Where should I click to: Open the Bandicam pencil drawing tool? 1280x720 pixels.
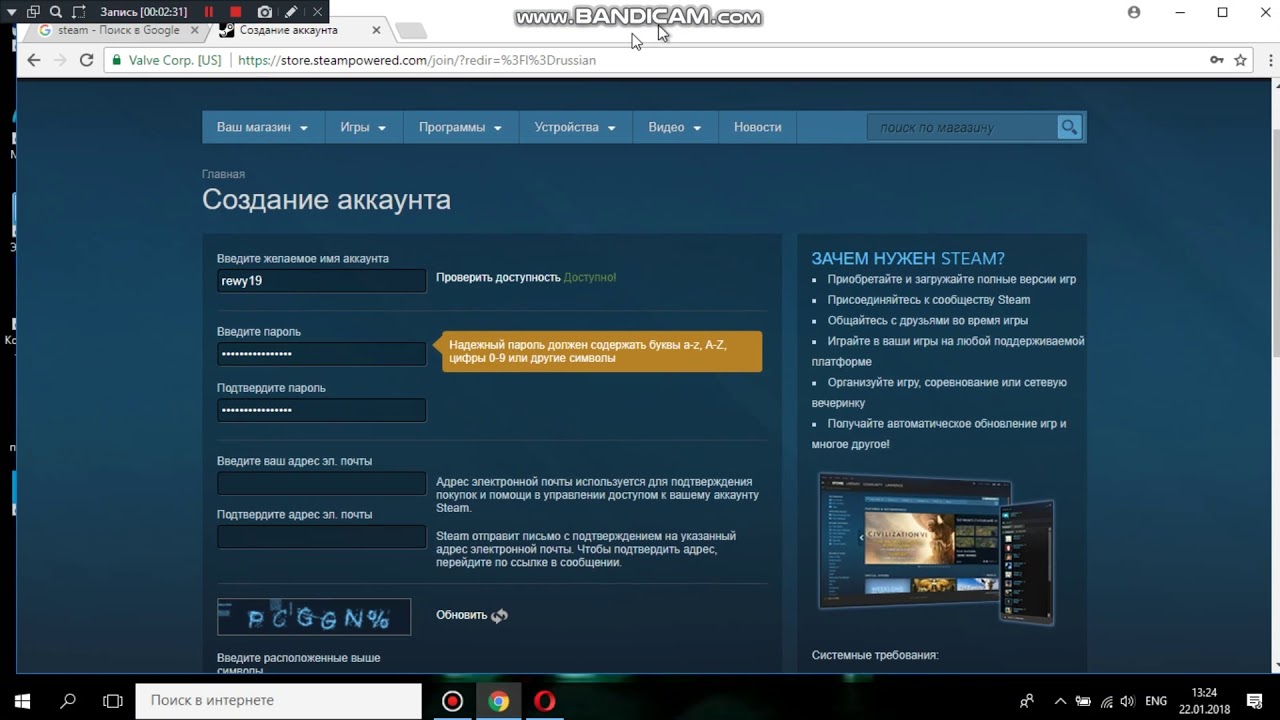(x=291, y=12)
